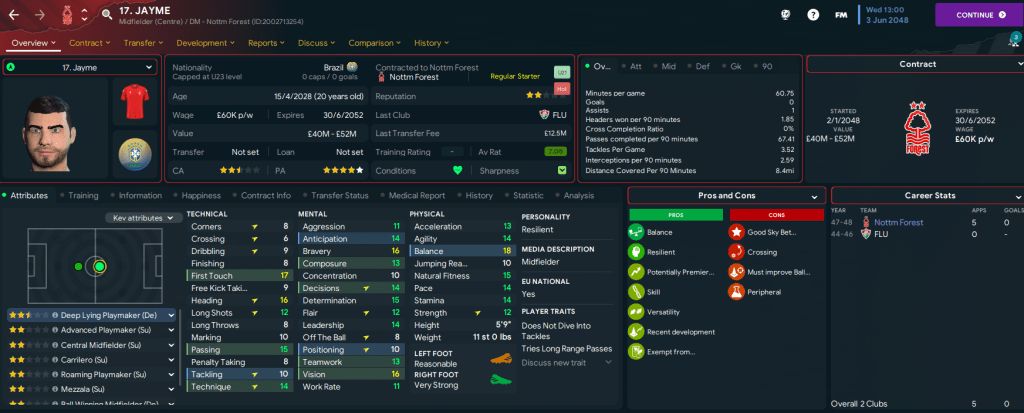Open the help question mark icon

tap(813, 15)
